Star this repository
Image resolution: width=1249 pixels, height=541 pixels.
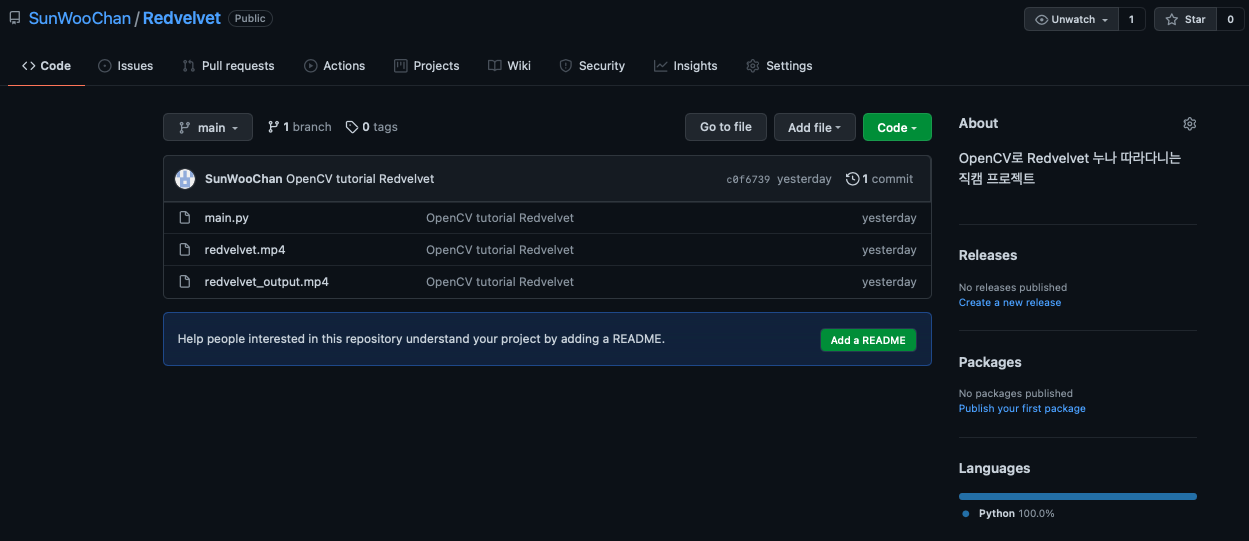[1185, 20]
